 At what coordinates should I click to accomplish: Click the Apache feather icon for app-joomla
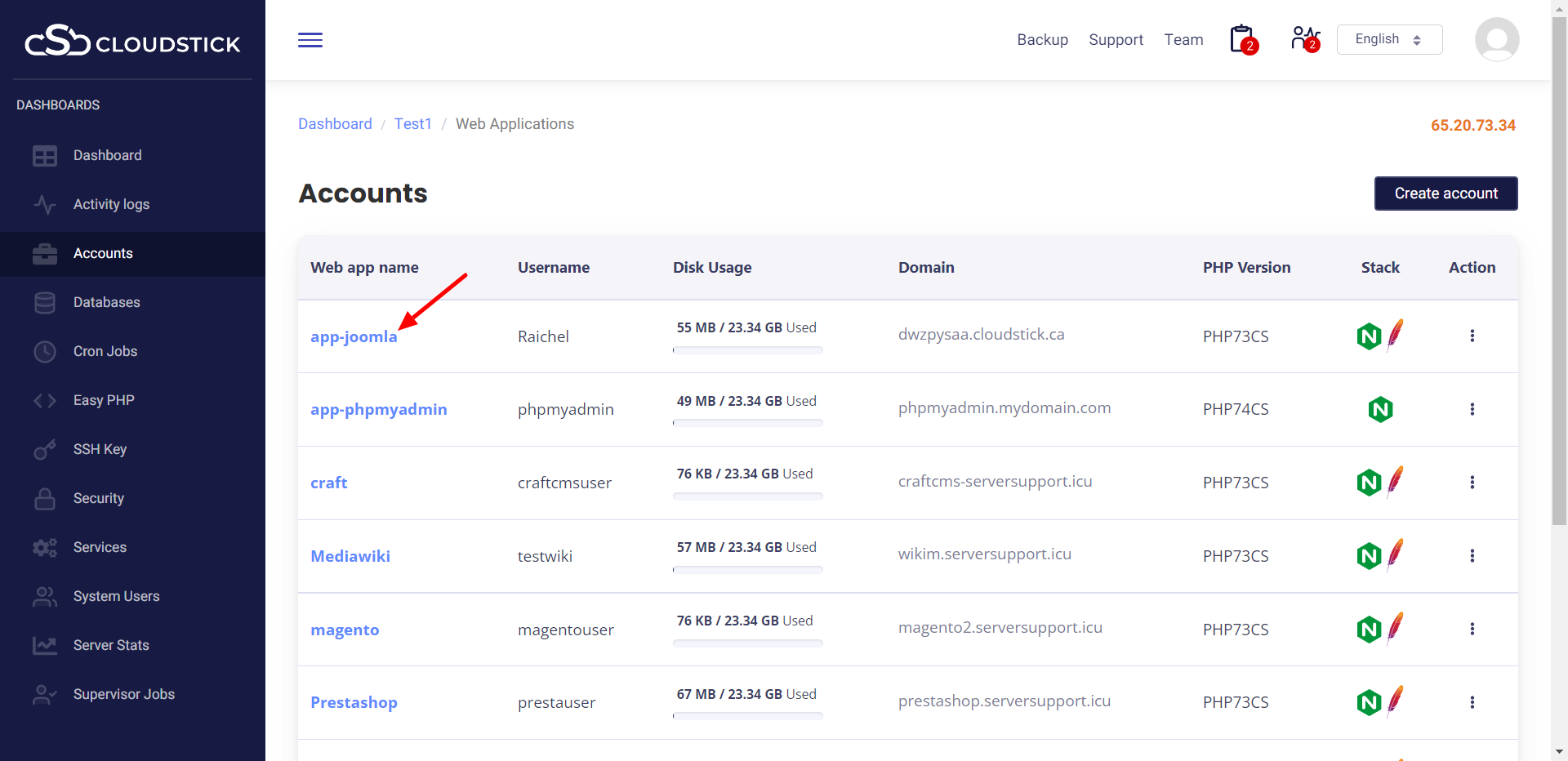[1396, 335]
